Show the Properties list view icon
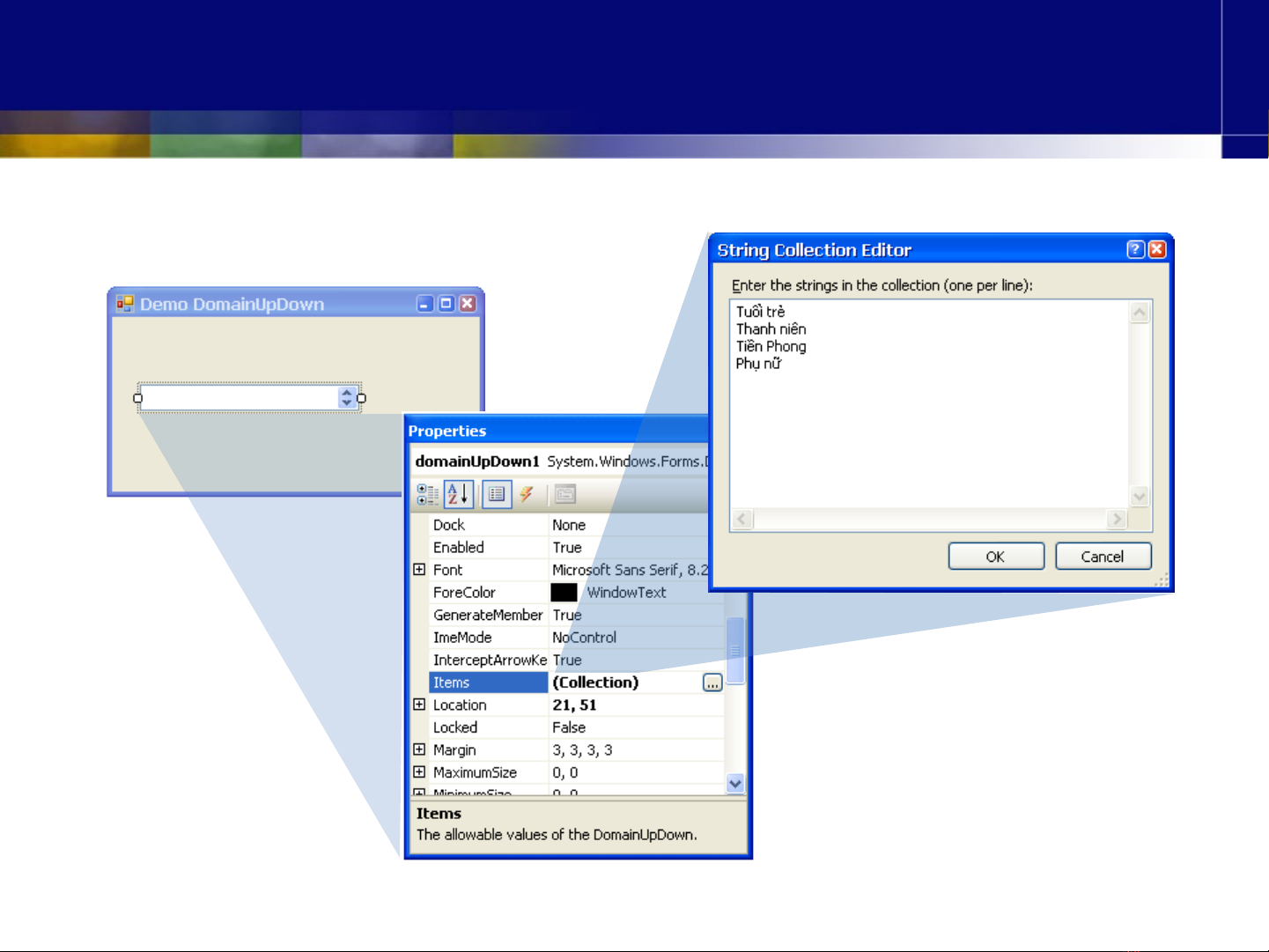Image resolution: width=1269 pixels, height=952 pixels. 497,495
